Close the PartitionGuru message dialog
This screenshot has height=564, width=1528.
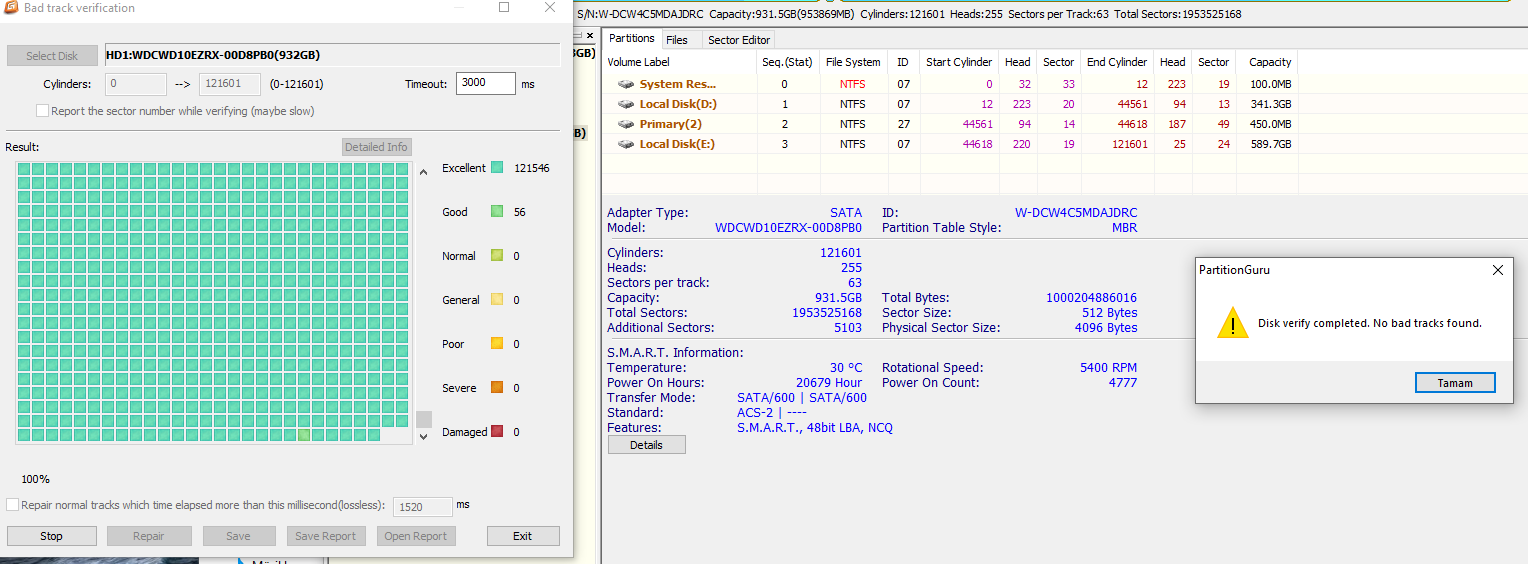[1498, 270]
